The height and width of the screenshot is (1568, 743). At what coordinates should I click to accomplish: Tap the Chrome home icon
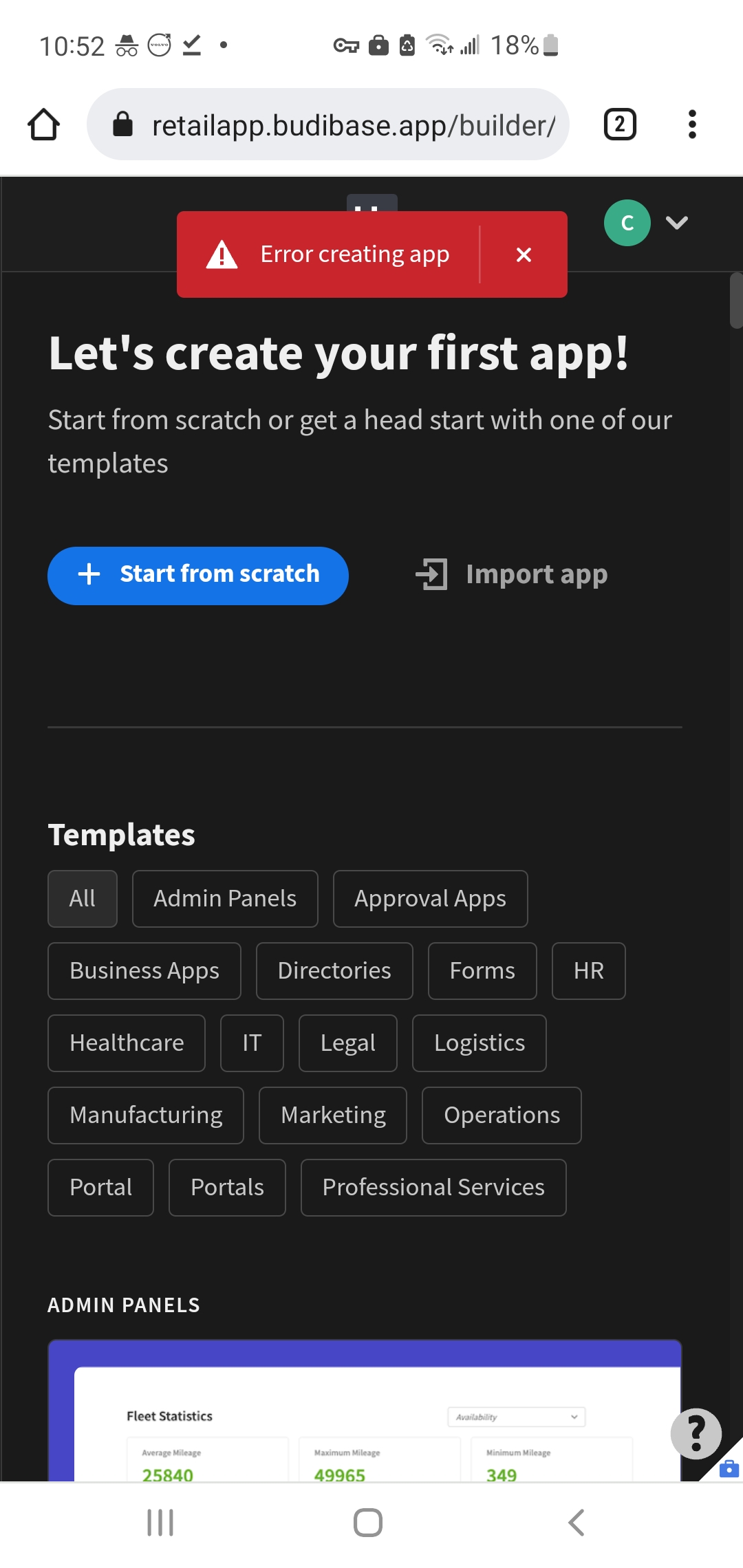pos(43,124)
